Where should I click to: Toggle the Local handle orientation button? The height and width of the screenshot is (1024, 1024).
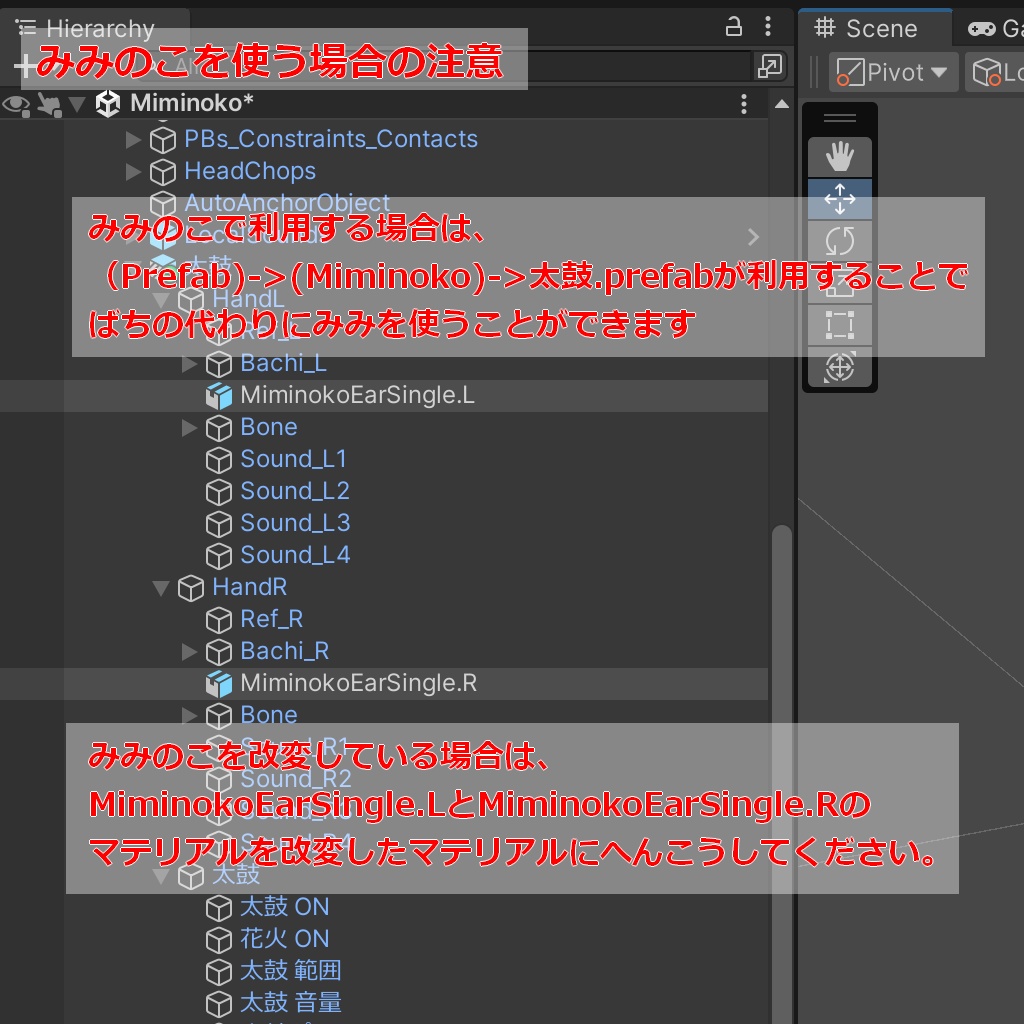click(1000, 72)
